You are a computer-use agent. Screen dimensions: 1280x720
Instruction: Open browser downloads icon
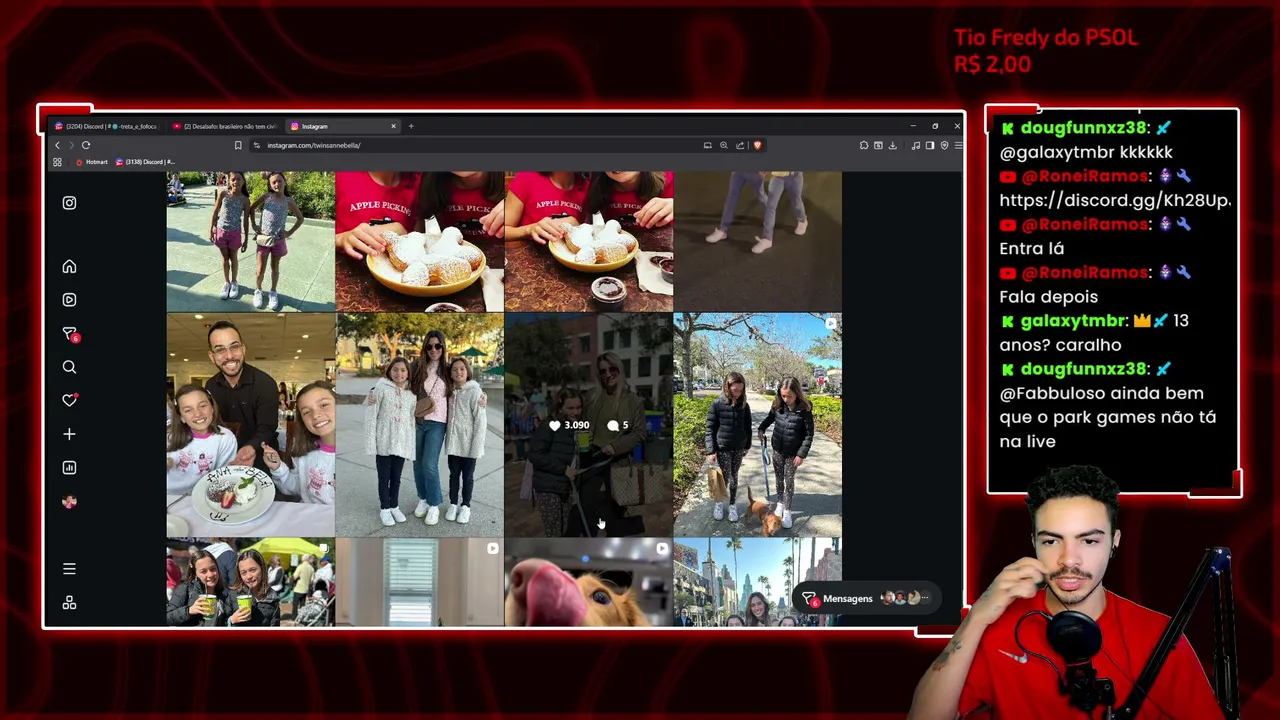click(x=892, y=145)
